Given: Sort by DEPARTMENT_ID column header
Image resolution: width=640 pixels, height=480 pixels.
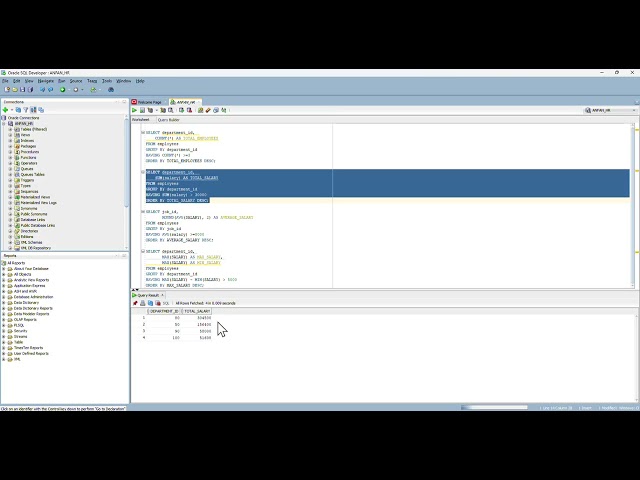Looking at the screenshot, I should [x=164, y=311].
